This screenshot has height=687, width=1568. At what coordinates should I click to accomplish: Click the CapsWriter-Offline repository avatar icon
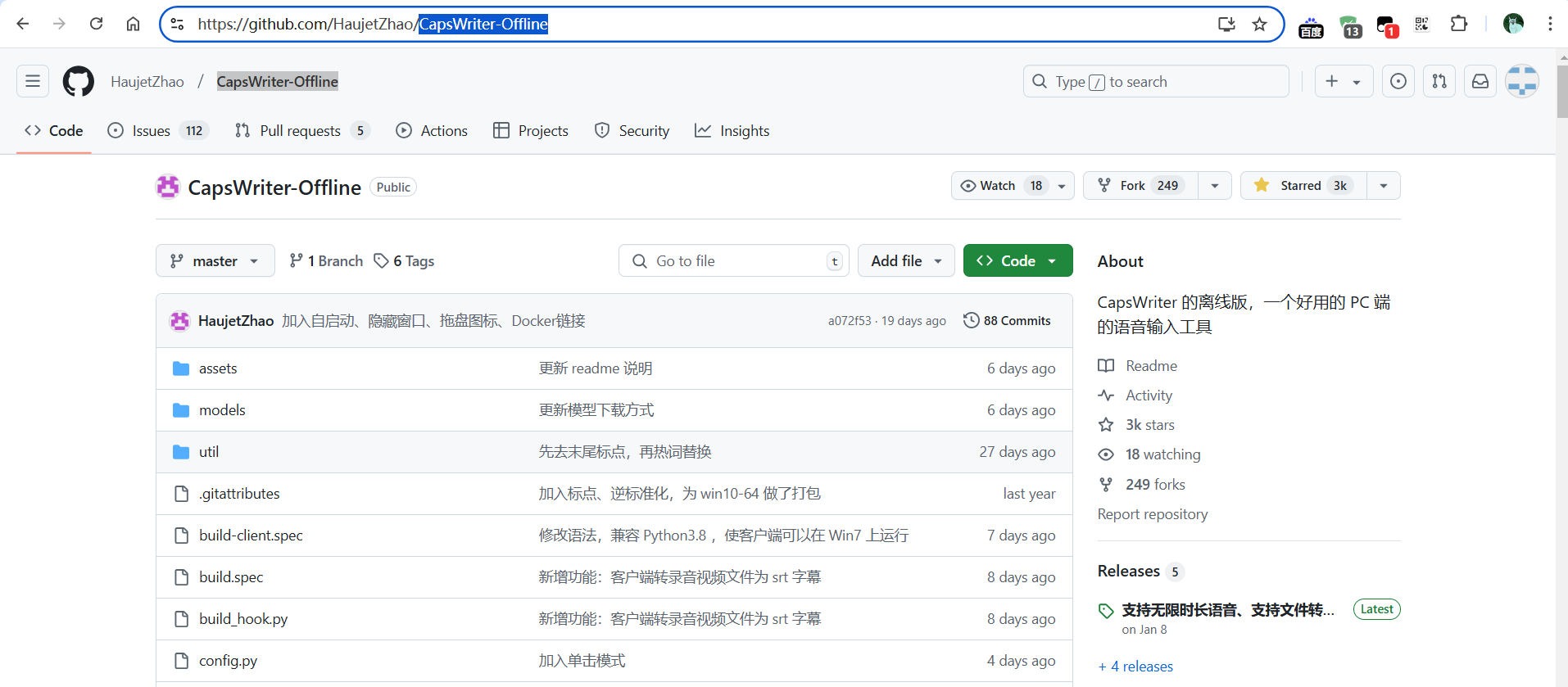point(168,187)
